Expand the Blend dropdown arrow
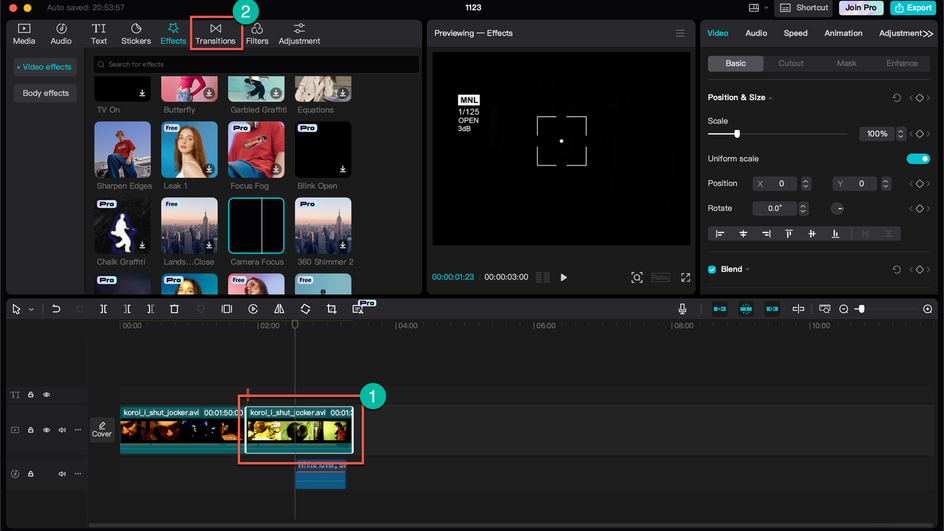The height and width of the screenshot is (531, 944). point(748,270)
